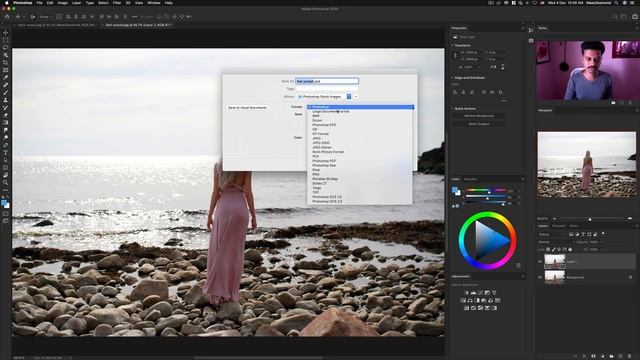The image size is (640, 360).
Task: Expand the save dialog with arrow button
Action: pos(356,96)
